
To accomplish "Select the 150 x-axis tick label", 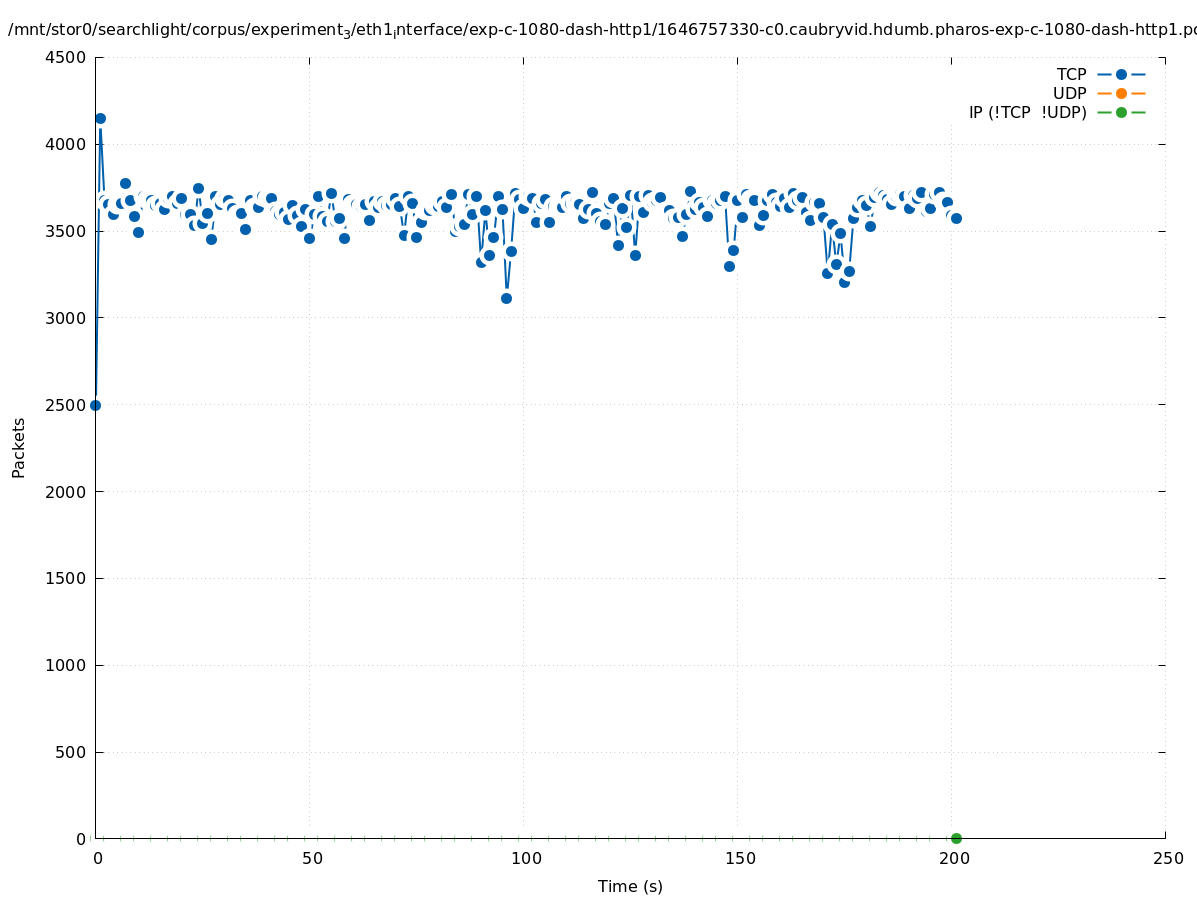I will (739, 859).
